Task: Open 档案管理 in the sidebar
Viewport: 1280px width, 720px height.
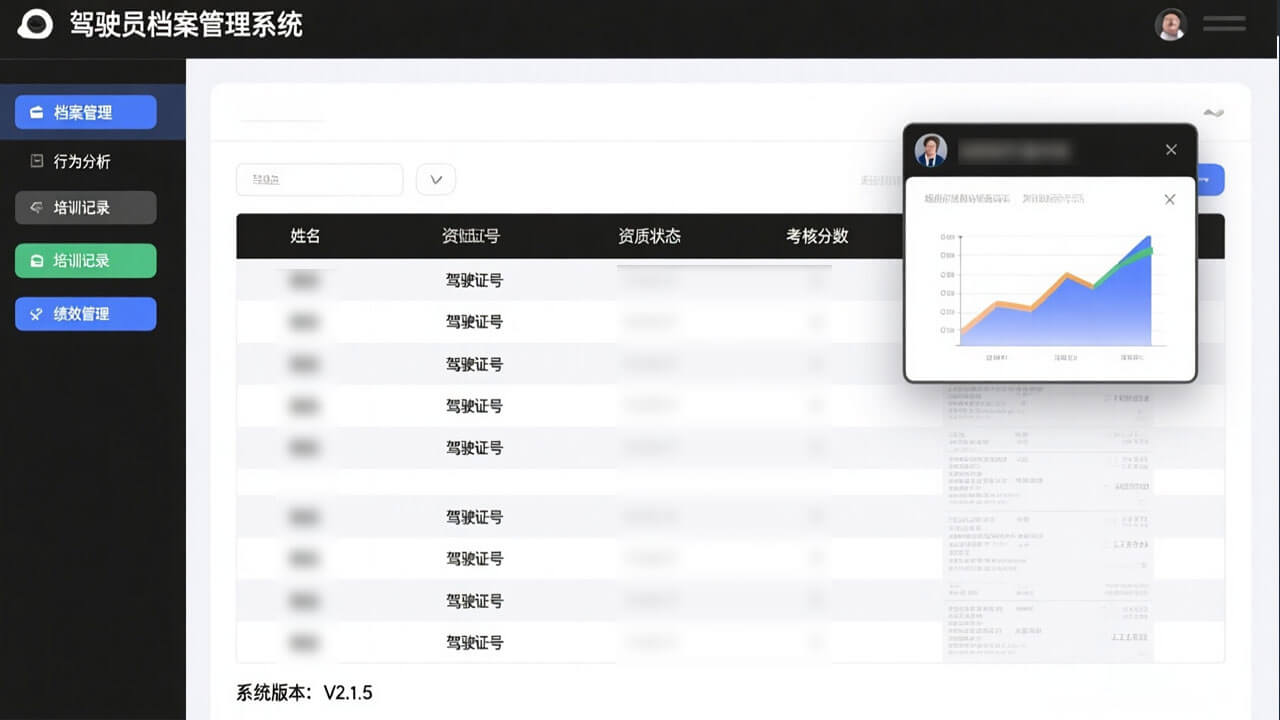Action: (x=86, y=112)
